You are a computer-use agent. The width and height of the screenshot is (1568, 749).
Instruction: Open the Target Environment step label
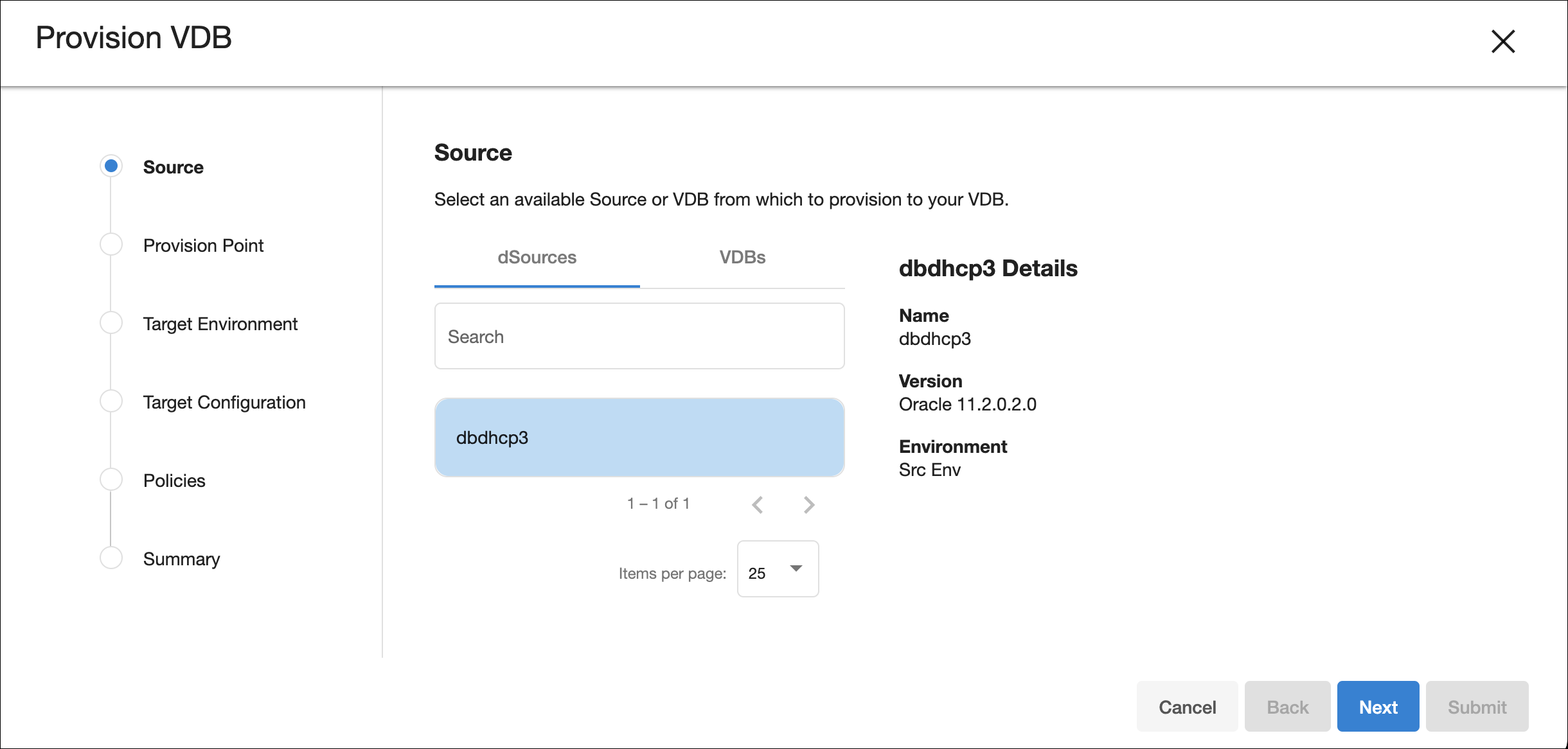pos(220,324)
